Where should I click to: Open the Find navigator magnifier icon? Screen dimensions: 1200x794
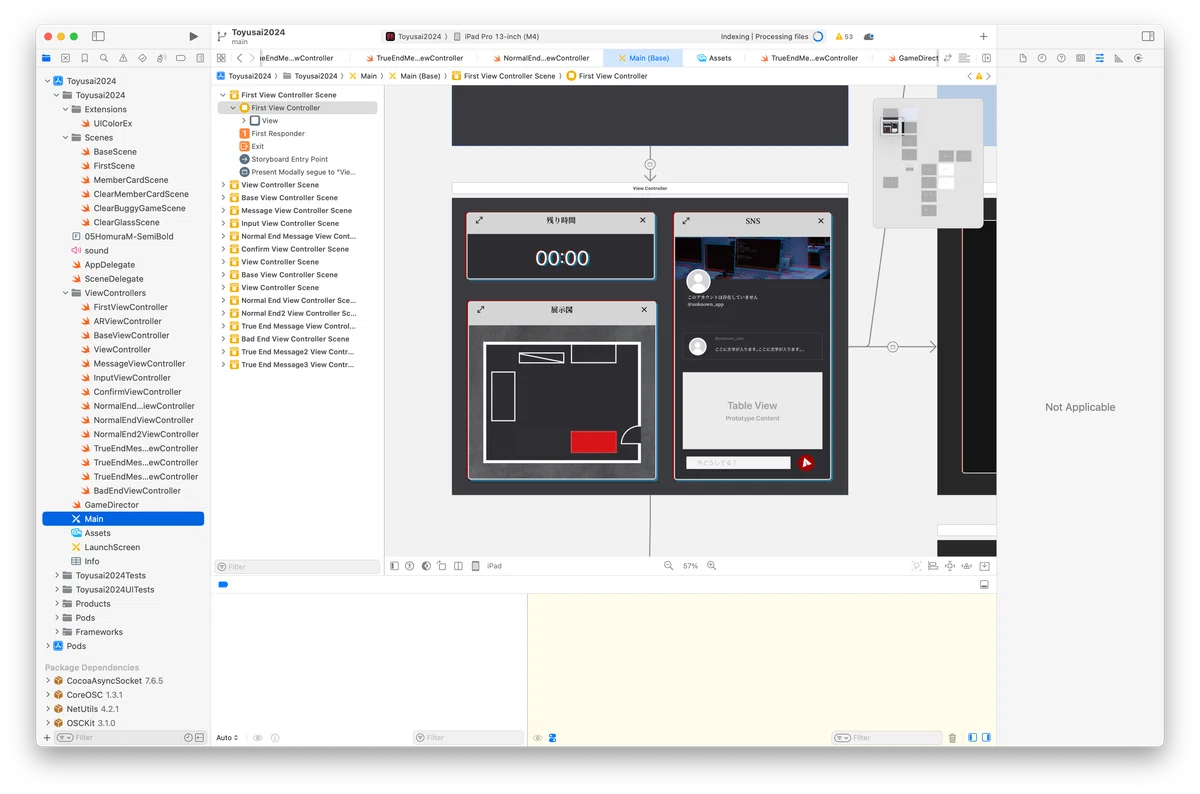tap(103, 58)
